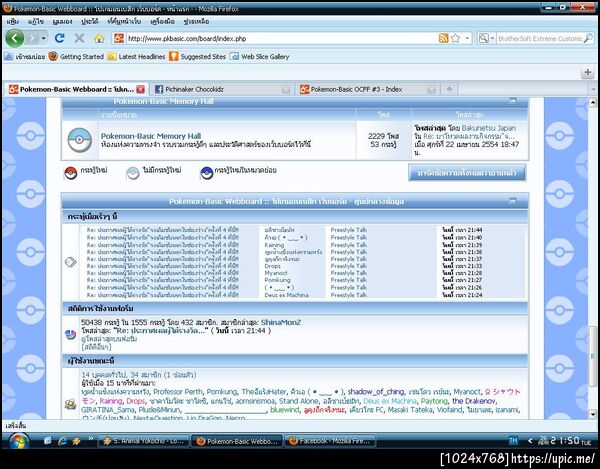Collapse the info center section header
Screen dimensions: 600x469
(x=512, y=200)
